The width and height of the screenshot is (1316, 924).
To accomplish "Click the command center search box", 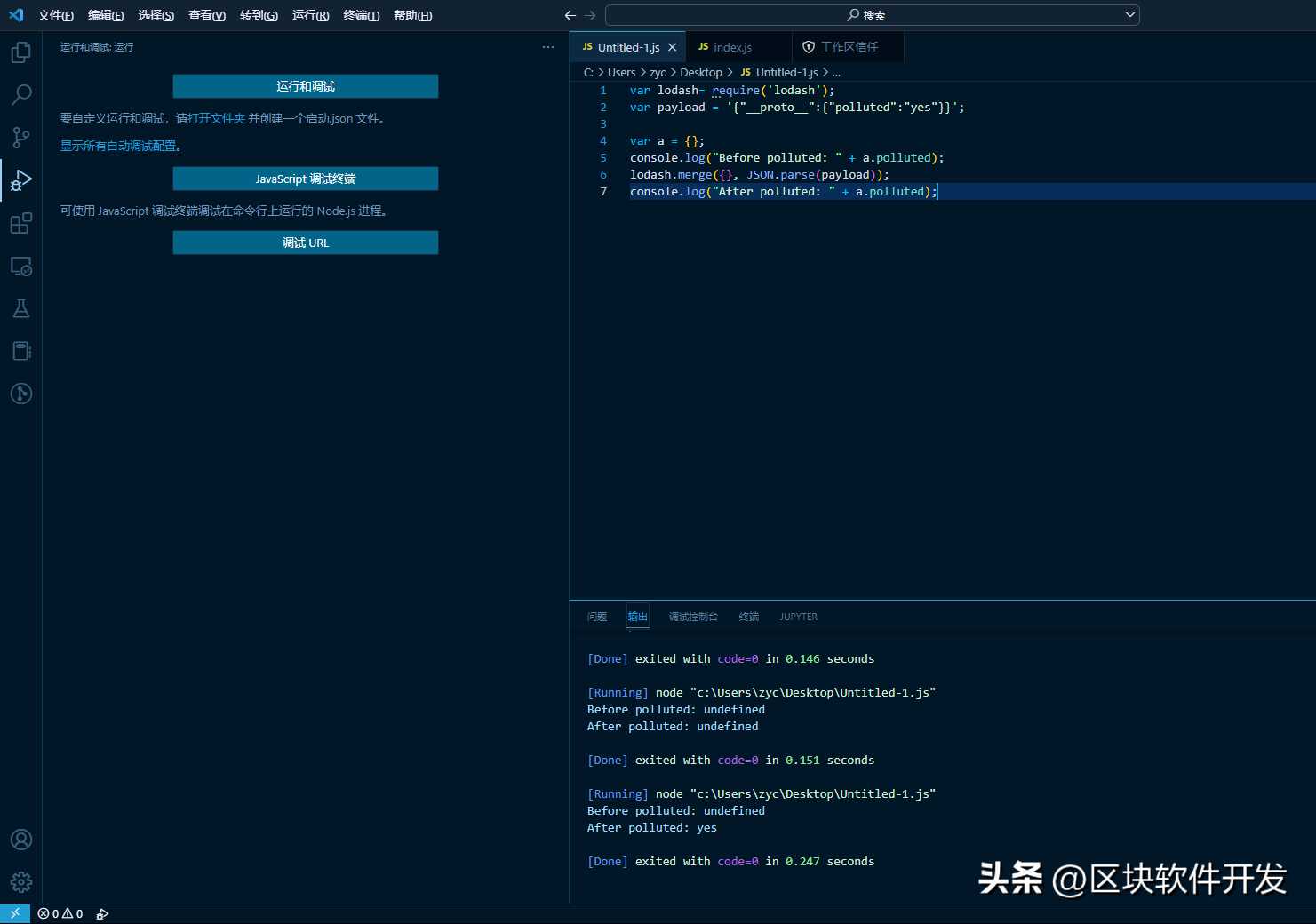I will [x=873, y=15].
